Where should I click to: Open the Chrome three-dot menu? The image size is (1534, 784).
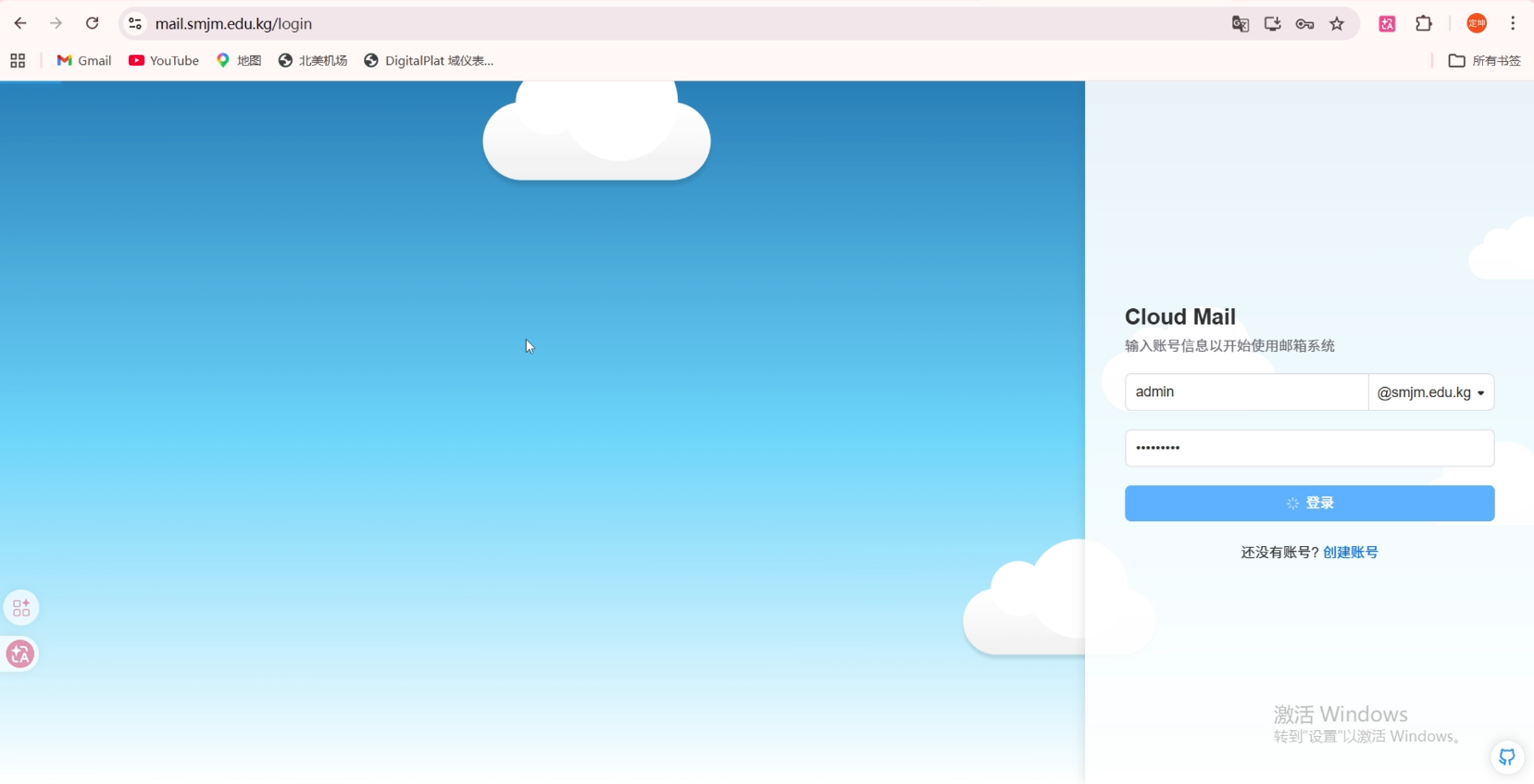pyautogui.click(x=1513, y=24)
